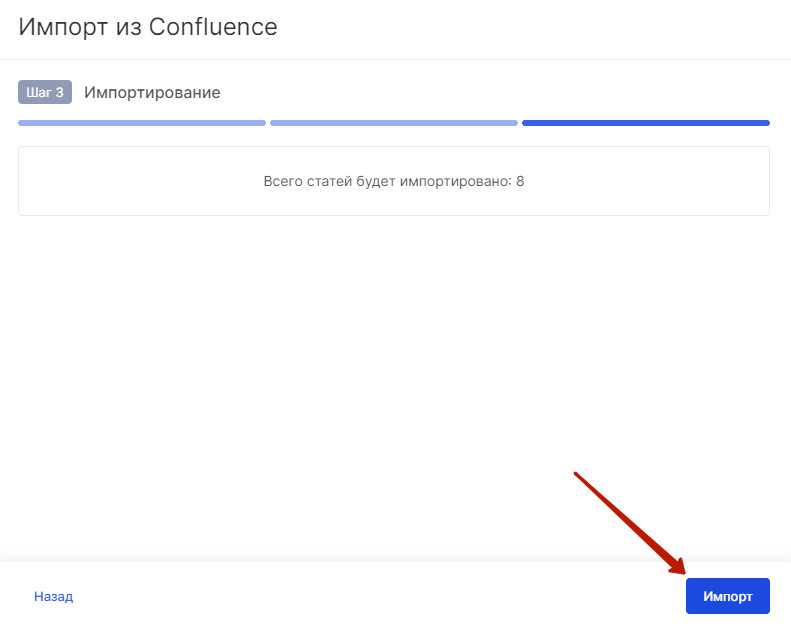Click the first light-blue progress segment
Viewport: 791px width, 626px height.
[x=141, y=123]
